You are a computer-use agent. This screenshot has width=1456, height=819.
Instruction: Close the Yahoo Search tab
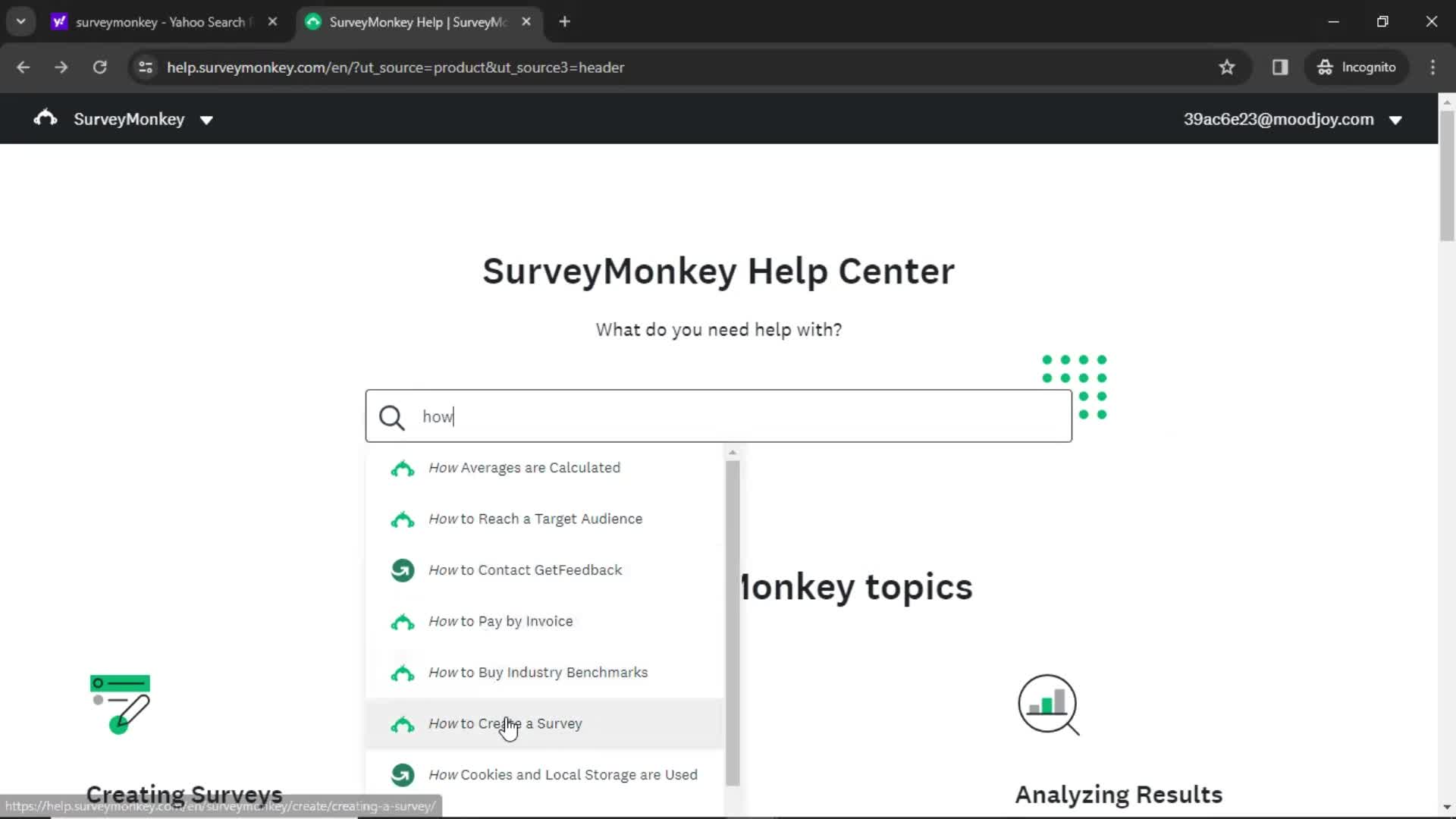point(273,22)
